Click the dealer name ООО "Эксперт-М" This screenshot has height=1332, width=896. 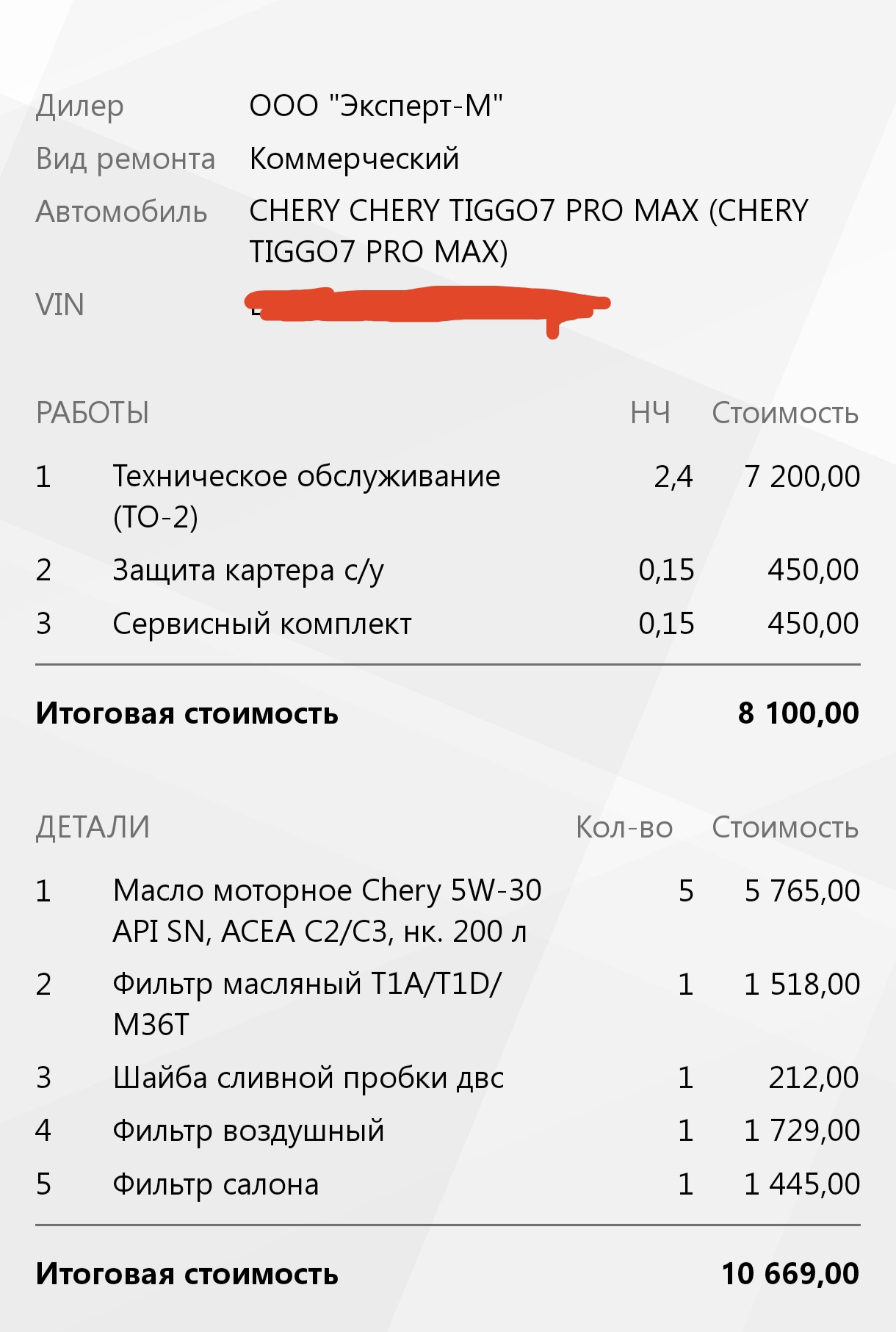pos(376,106)
